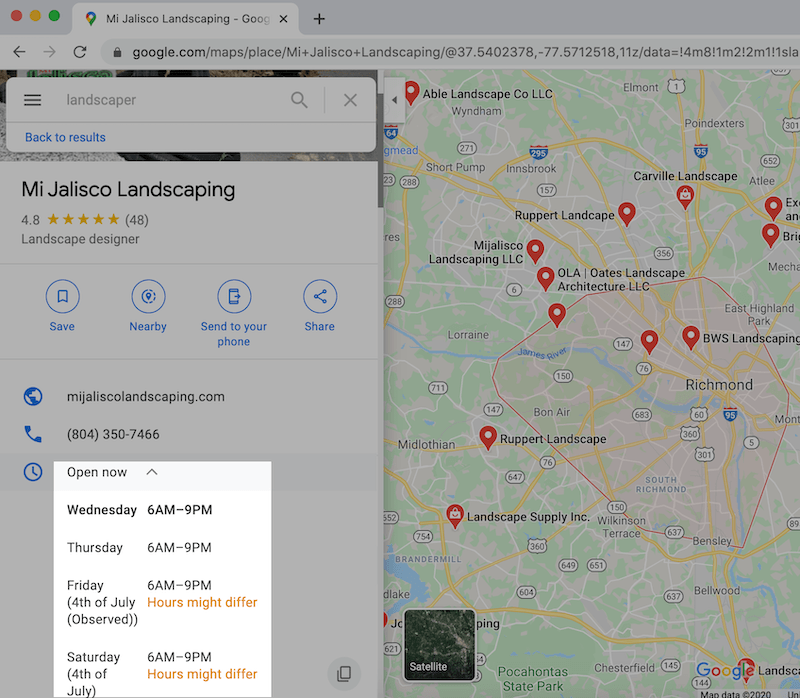Open a new browser tab

[x=317, y=18]
